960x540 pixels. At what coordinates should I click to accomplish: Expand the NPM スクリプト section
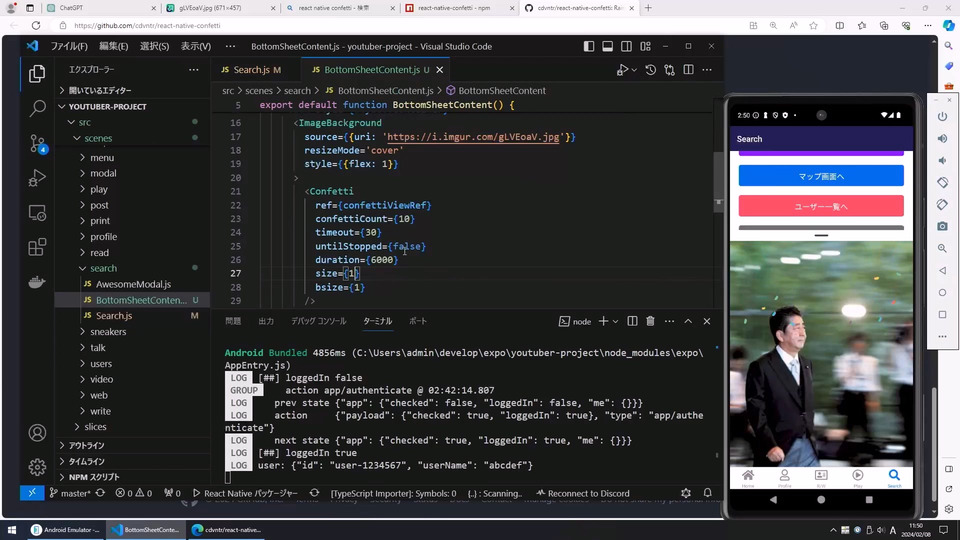tap(93, 477)
